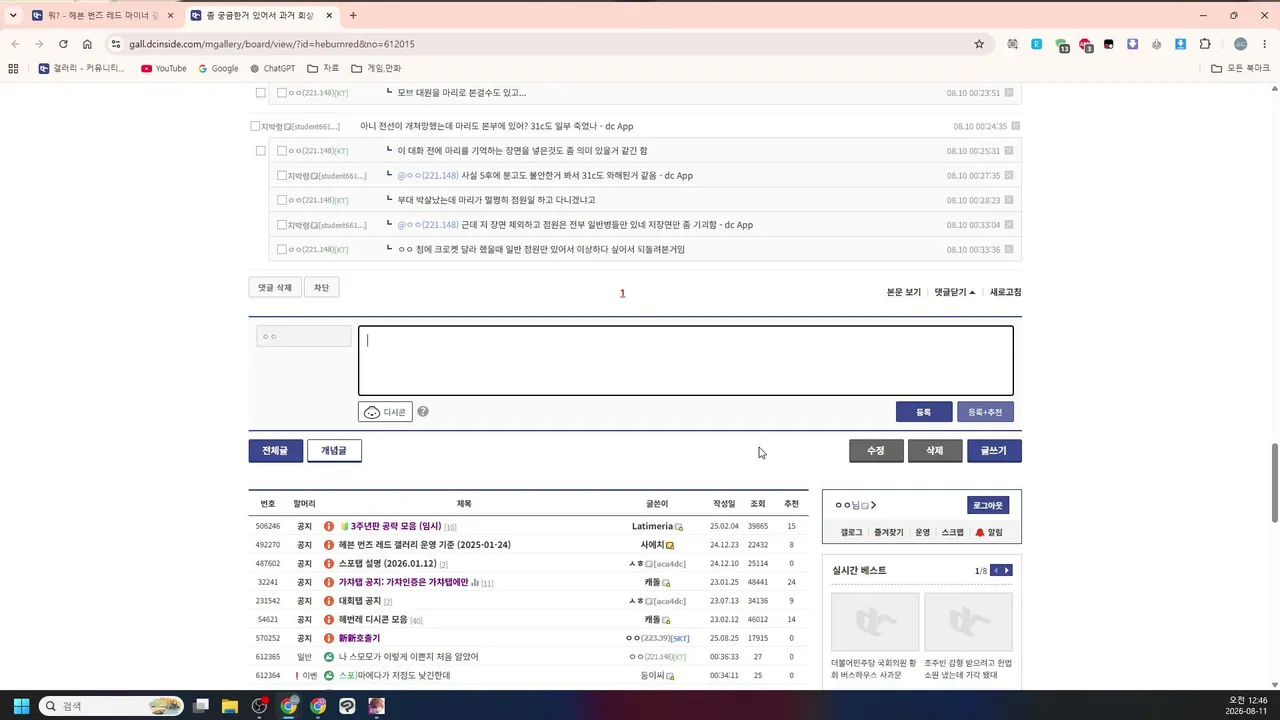Select the 개념글 tab
The width and height of the screenshot is (1280, 720).
(334, 451)
